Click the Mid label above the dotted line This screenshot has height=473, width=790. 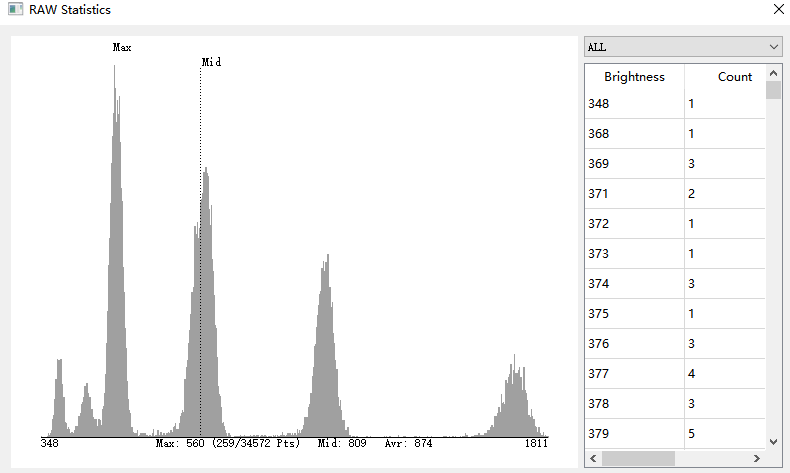coord(211,62)
